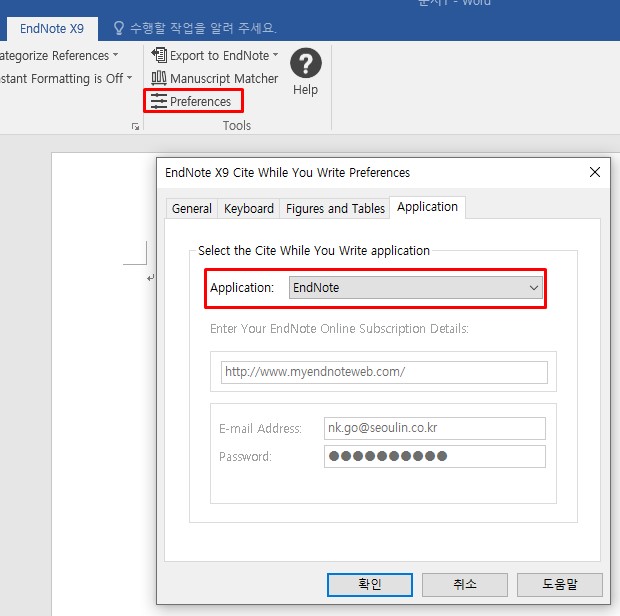
Task: Open the Application combo box showing EndNote
Action: [416, 287]
